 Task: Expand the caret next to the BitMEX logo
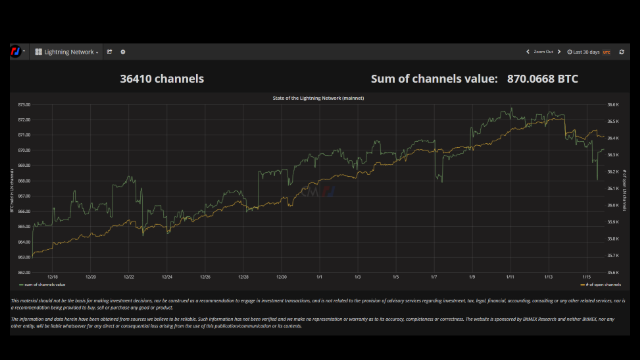coord(24,51)
